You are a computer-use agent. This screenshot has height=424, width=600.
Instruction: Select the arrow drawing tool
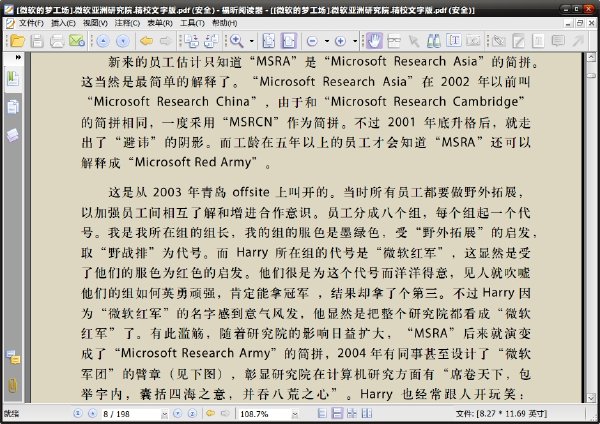pos(578,41)
